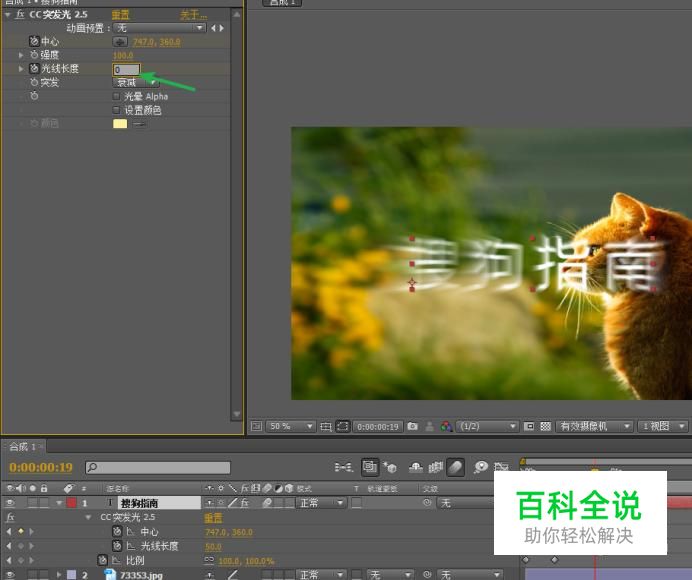The image size is (692, 580).
Task: Open the graph editor icon
Action: tap(501, 467)
